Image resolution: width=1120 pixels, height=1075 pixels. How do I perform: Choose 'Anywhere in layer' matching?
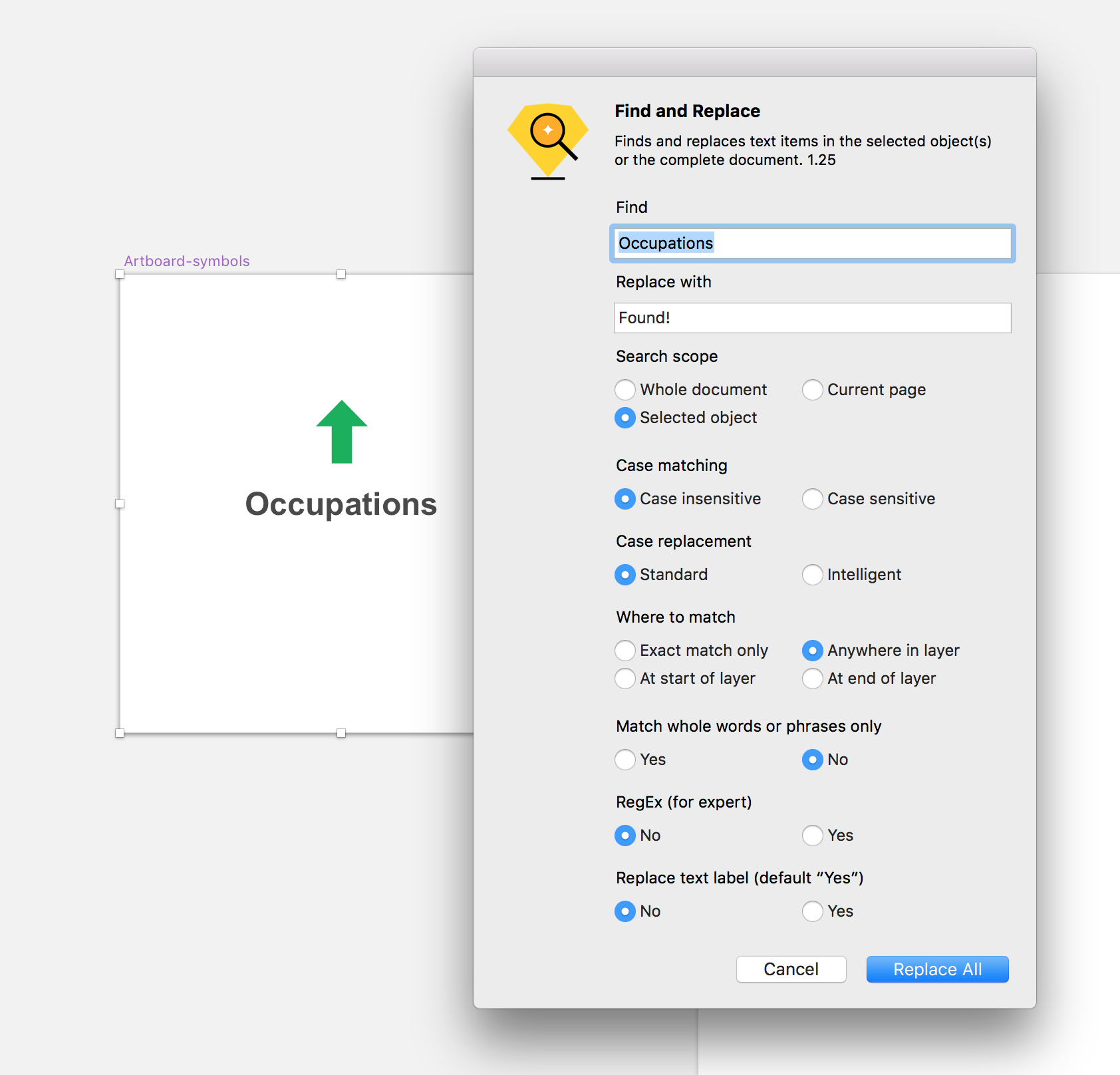coord(812,651)
